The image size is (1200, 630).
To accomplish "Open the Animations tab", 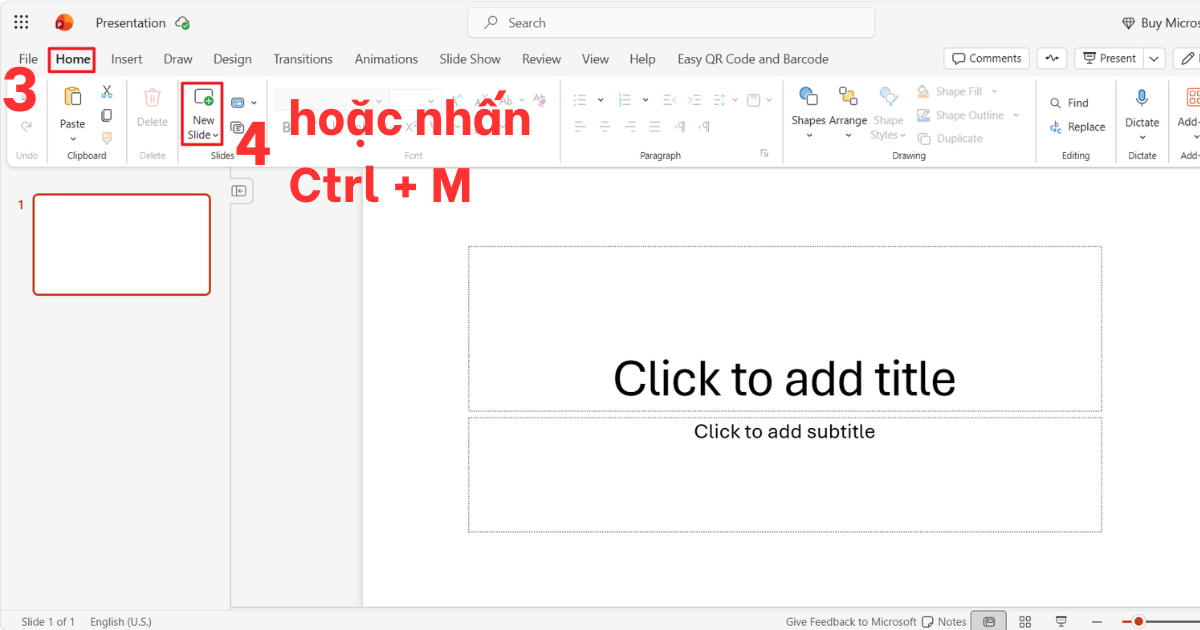I will (x=386, y=59).
